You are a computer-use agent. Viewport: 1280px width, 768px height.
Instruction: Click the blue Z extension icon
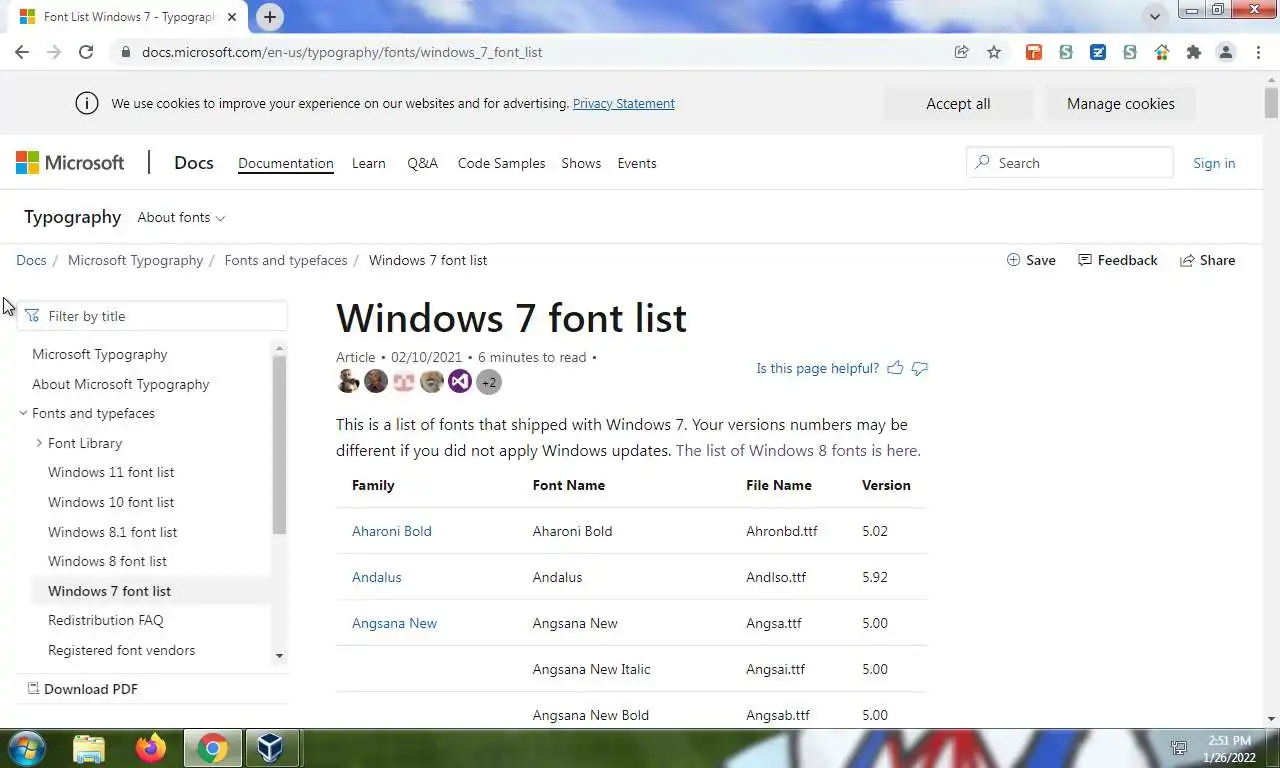[x=1098, y=52]
